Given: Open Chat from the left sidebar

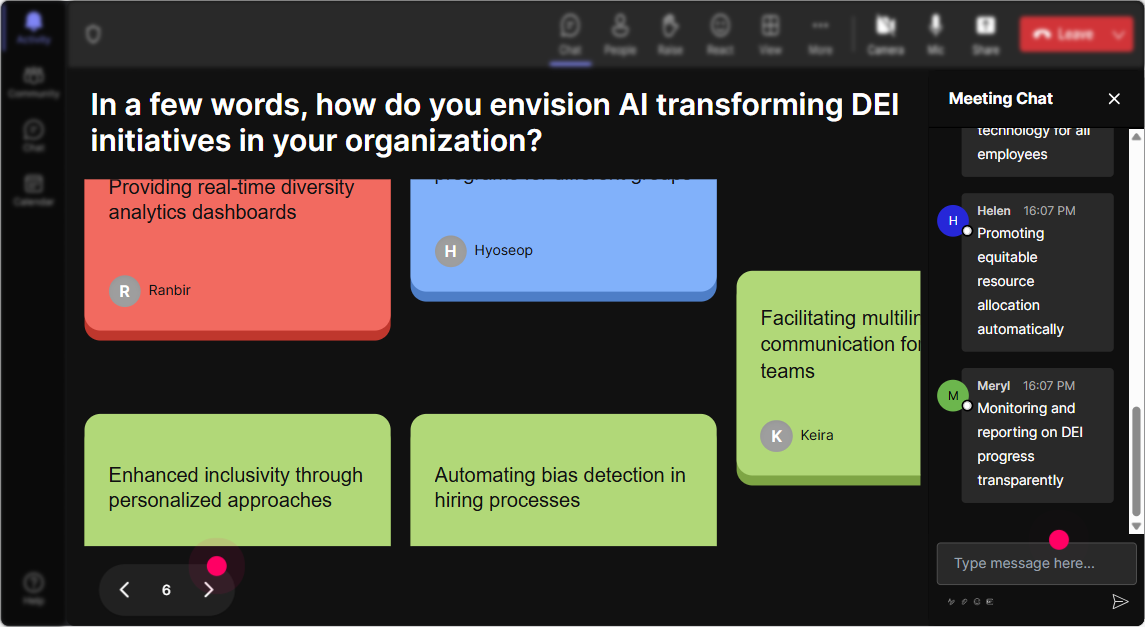Looking at the screenshot, I should coord(34,135).
